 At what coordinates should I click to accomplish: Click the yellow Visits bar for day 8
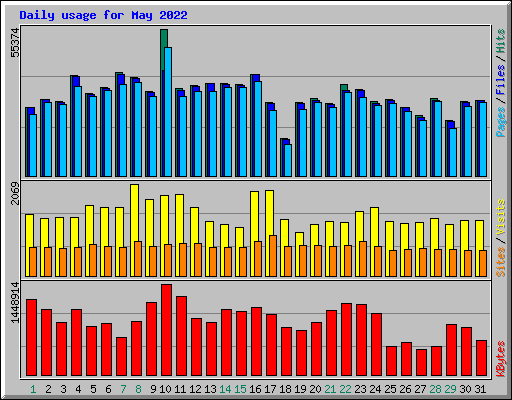click(134, 213)
